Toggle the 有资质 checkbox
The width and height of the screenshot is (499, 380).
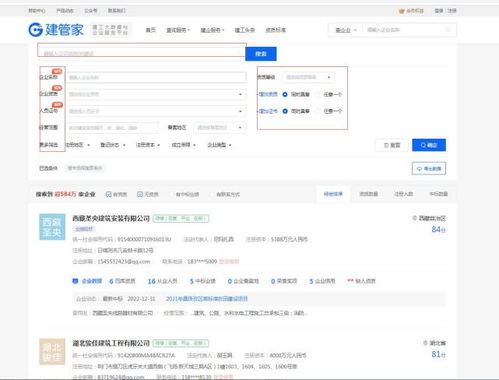point(109,194)
